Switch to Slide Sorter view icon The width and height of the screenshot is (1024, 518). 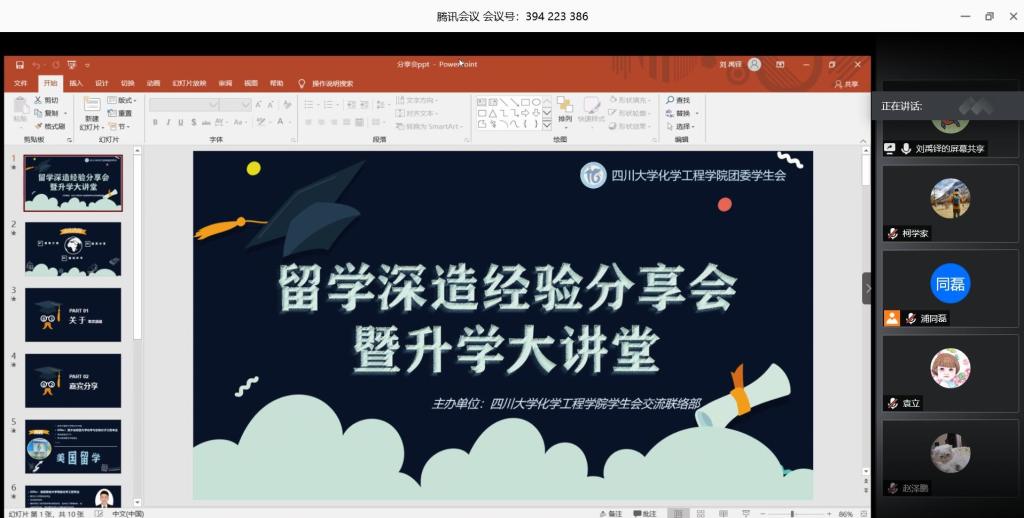click(x=699, y=513)
